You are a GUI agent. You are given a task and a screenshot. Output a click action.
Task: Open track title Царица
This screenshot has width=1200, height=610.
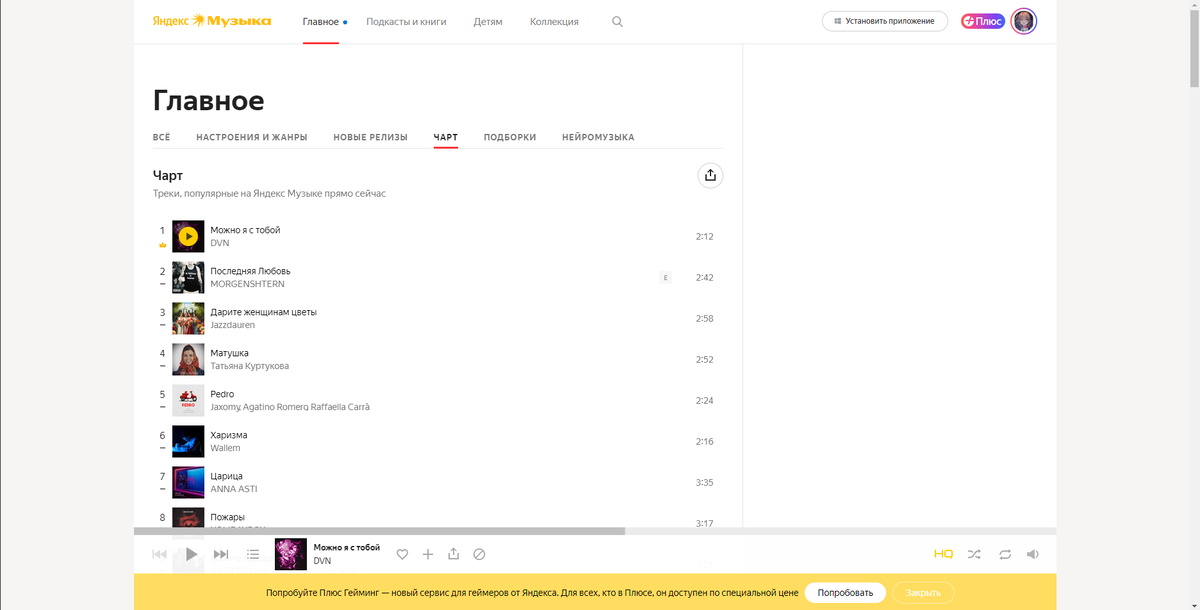click(x=226, y=476)
